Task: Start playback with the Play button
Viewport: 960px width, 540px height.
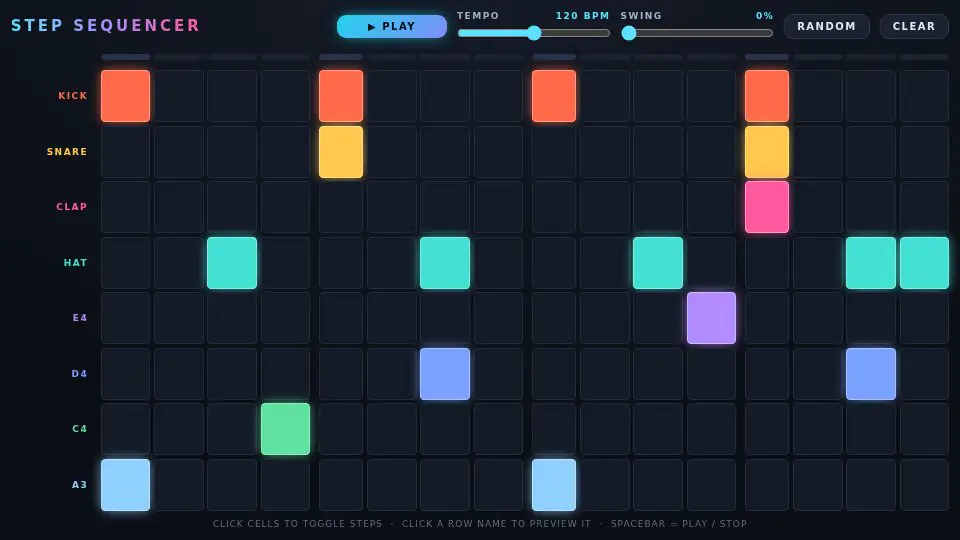Action: point(392,26)
